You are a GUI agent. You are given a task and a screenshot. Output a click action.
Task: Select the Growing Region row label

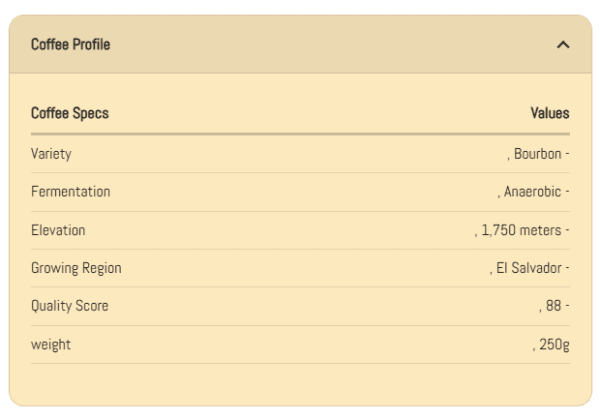tap(76, 268)
